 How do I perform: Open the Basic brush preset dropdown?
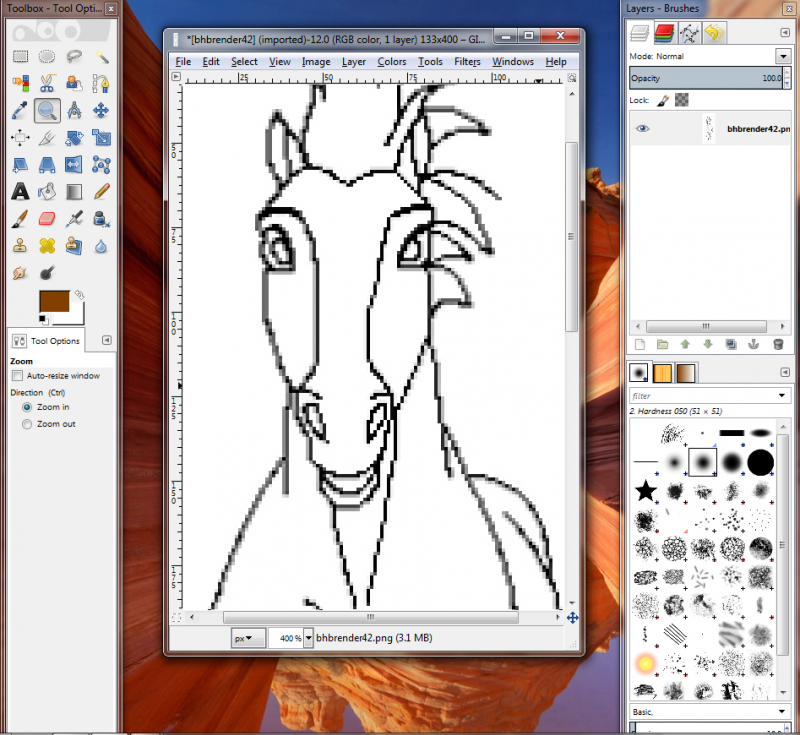tap(782, 712)
